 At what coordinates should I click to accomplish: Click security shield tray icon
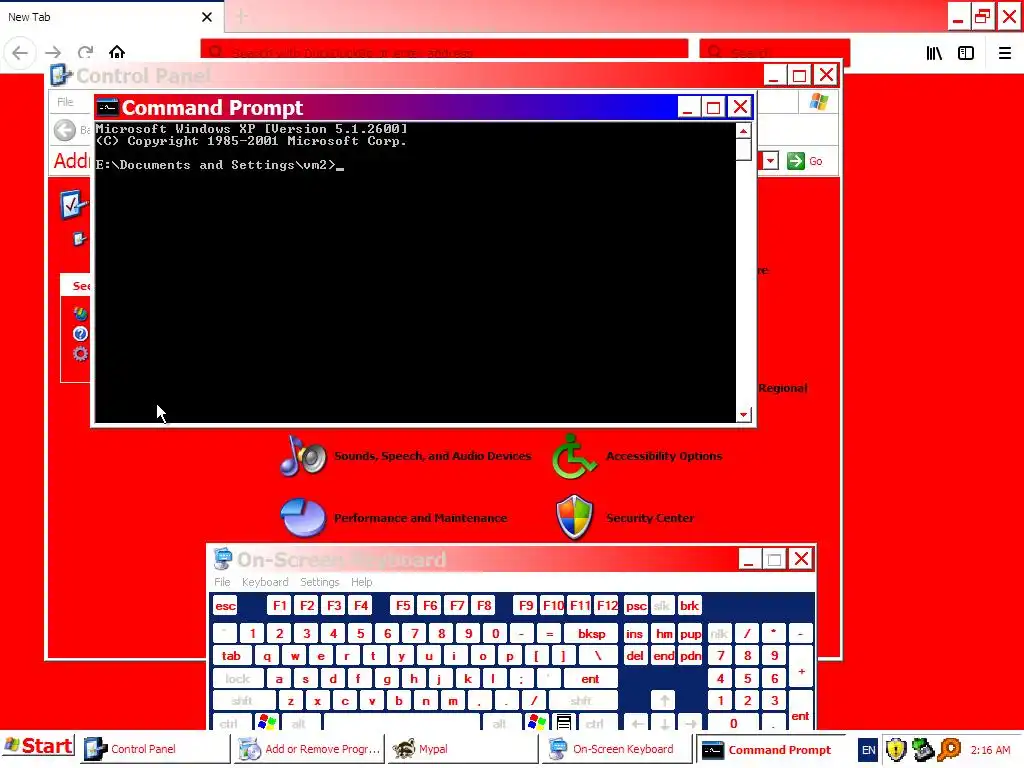pos(896,750)
